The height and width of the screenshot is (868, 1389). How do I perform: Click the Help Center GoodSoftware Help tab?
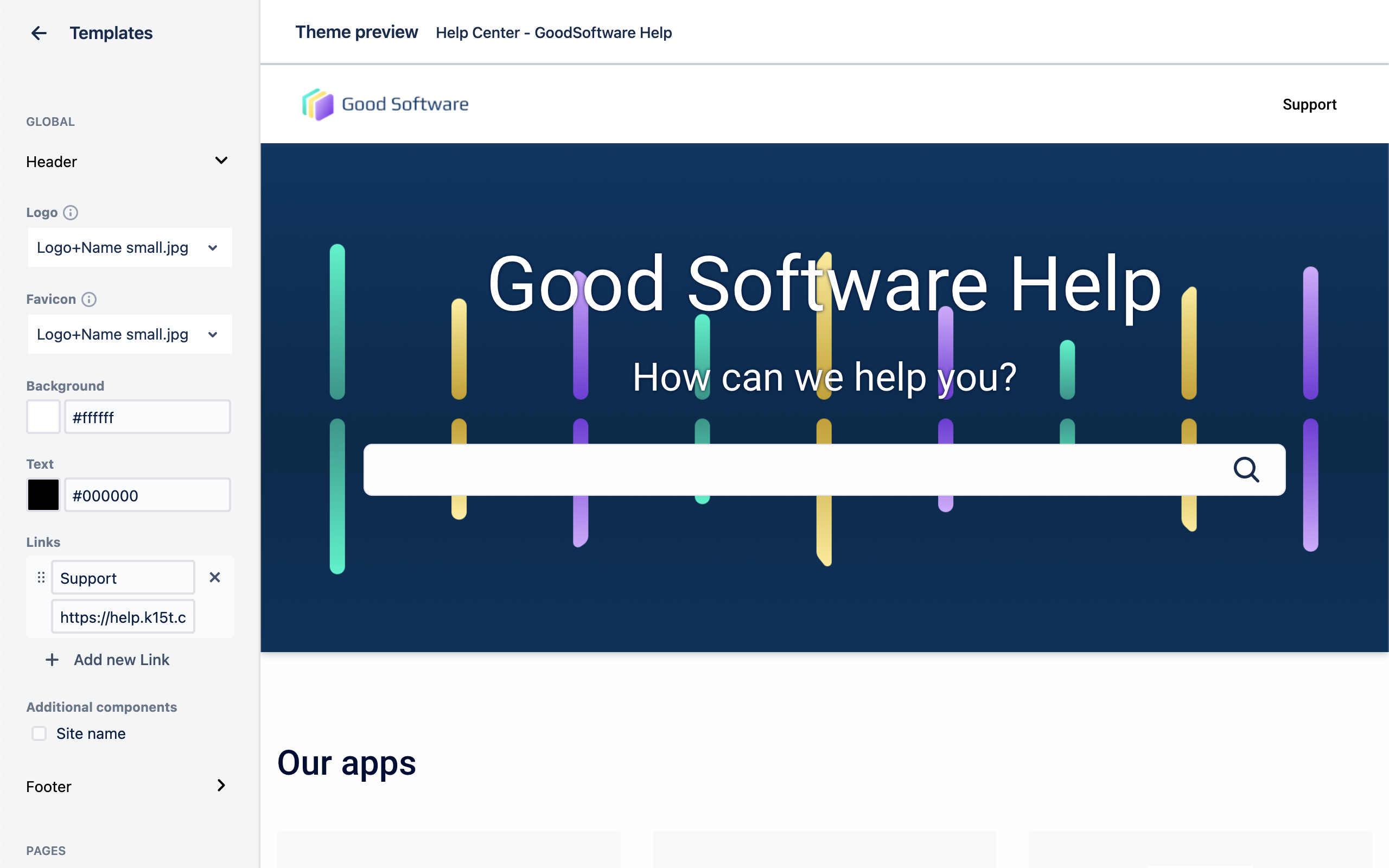coord(554,32)
